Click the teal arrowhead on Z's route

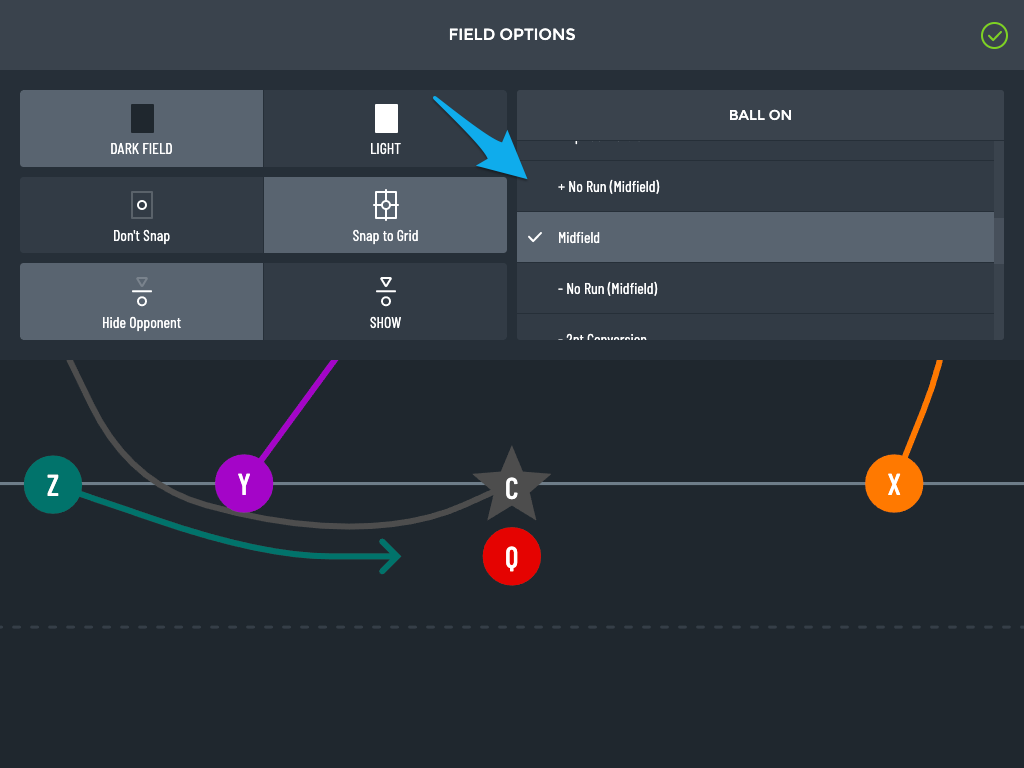pyautogui.click(x=390, y=556)
